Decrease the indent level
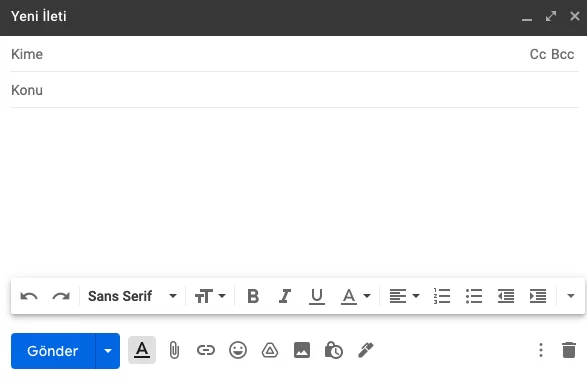 pos(506,296)
